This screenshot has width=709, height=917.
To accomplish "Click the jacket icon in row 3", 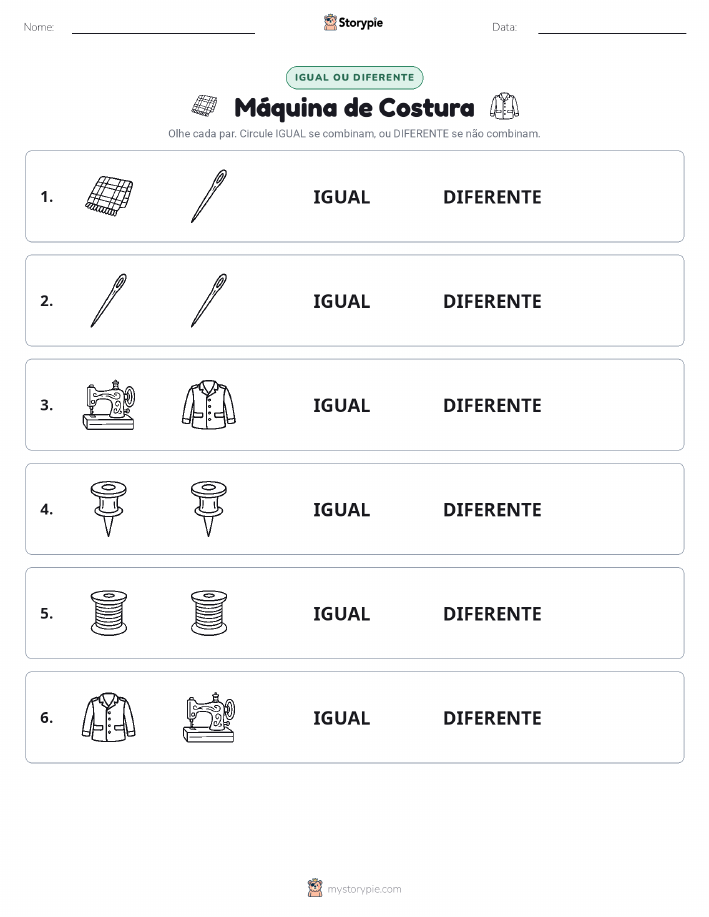I will point(209,405).
